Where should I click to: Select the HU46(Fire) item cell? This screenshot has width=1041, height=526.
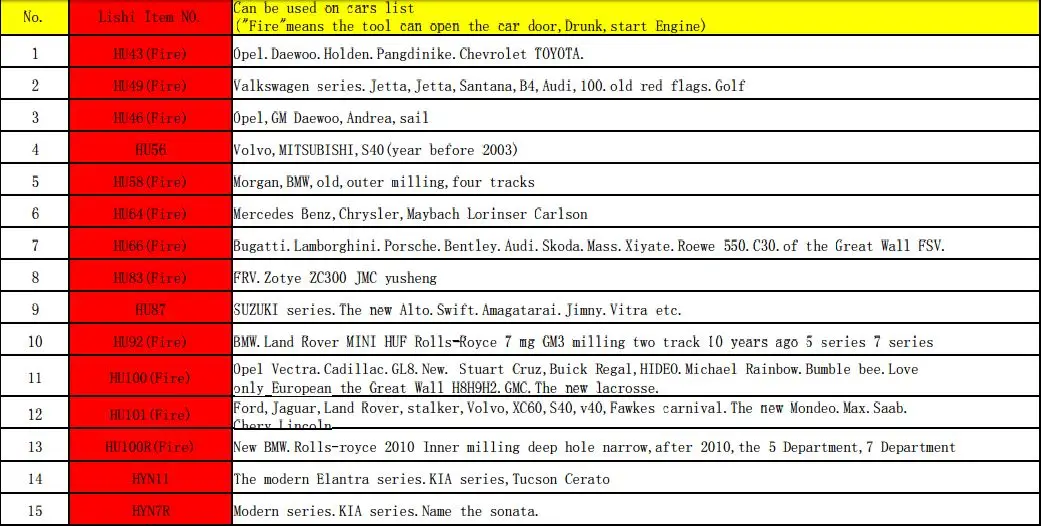150,116
